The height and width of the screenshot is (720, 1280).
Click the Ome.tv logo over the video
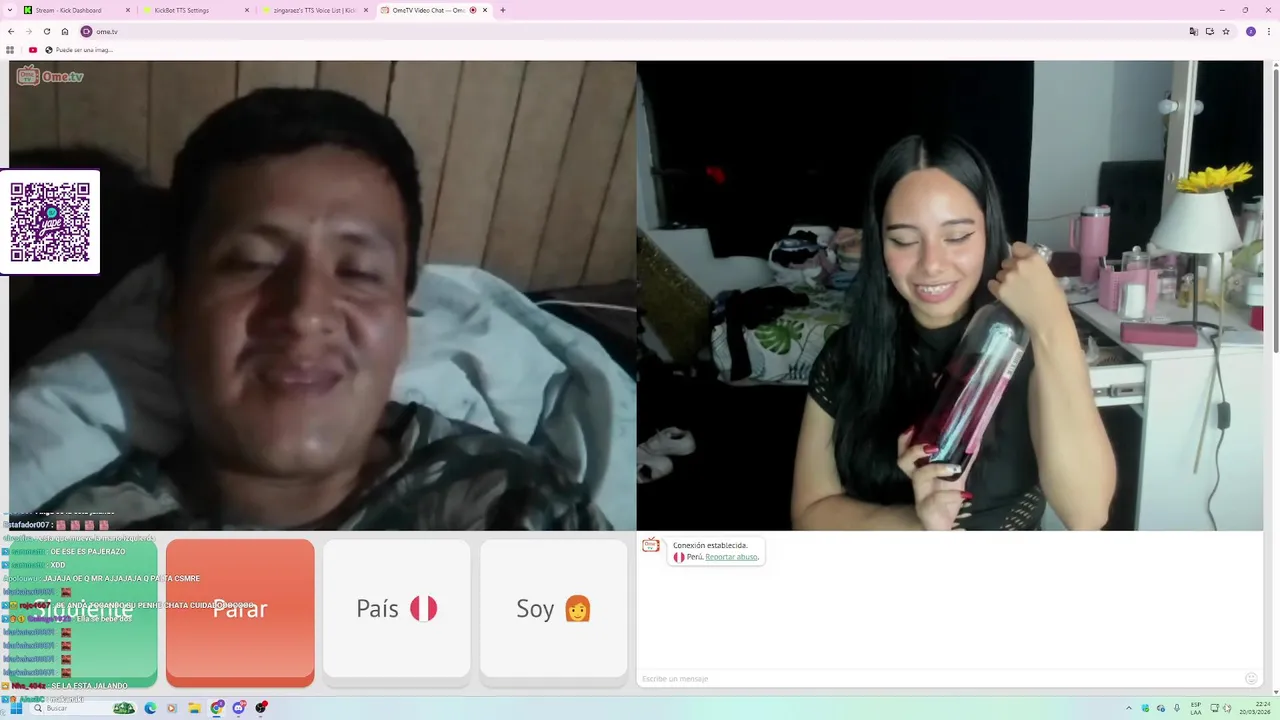click(x=50, y=76)
